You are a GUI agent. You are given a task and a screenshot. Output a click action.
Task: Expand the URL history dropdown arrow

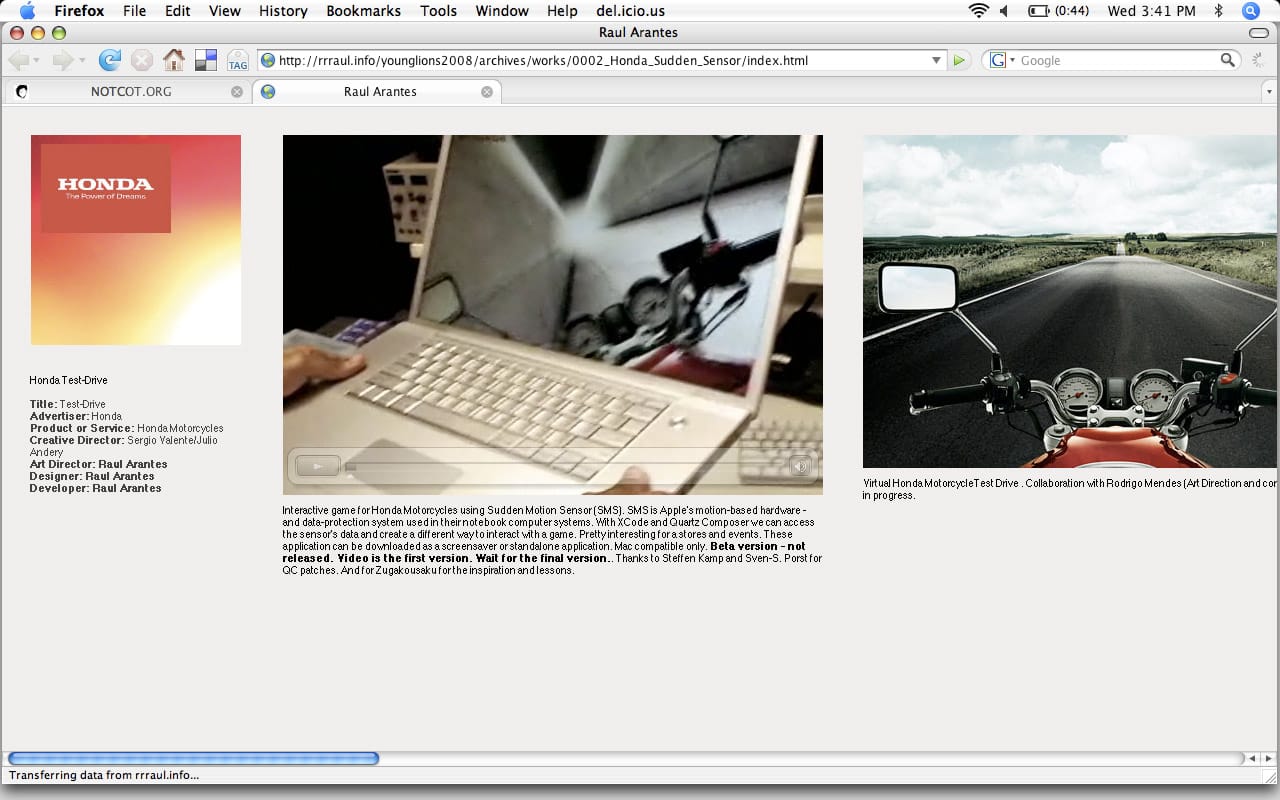(x=936, y=60)
